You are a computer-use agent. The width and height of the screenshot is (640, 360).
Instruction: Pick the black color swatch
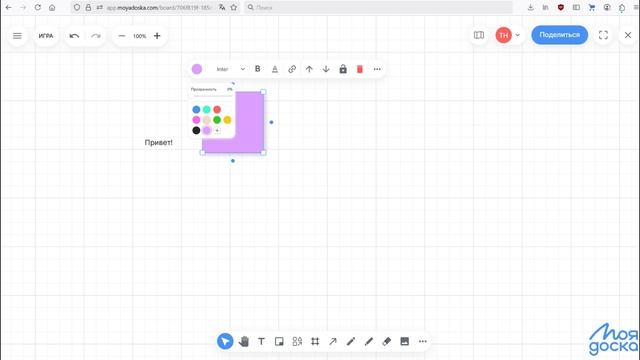point(196,130)
